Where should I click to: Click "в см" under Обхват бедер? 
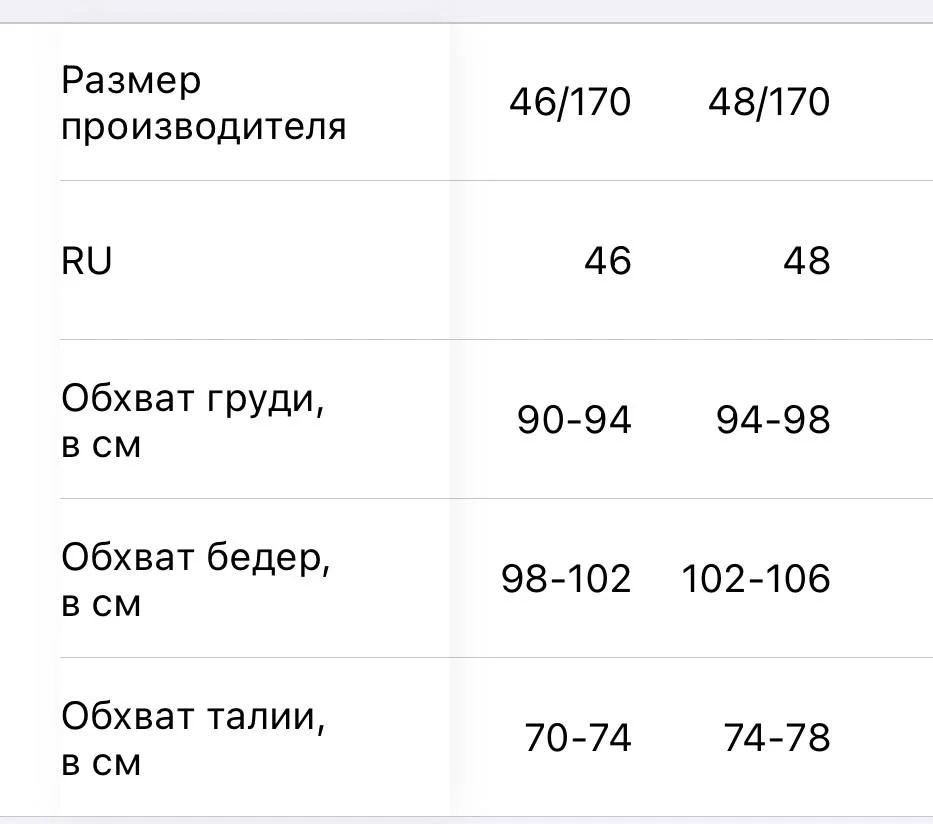click(101, 604)
